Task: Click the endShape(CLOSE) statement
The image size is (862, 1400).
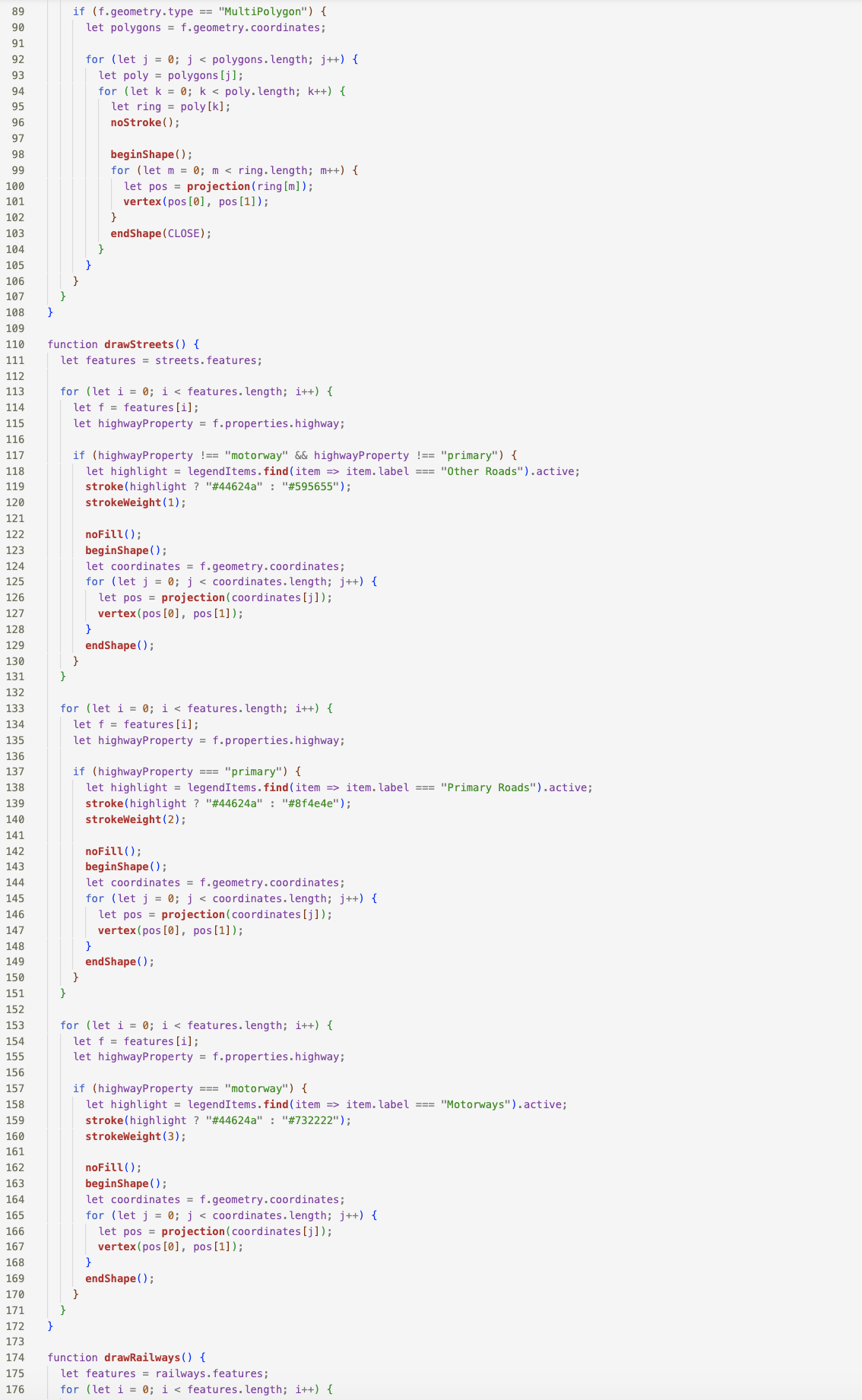Action: pos(161,233)
